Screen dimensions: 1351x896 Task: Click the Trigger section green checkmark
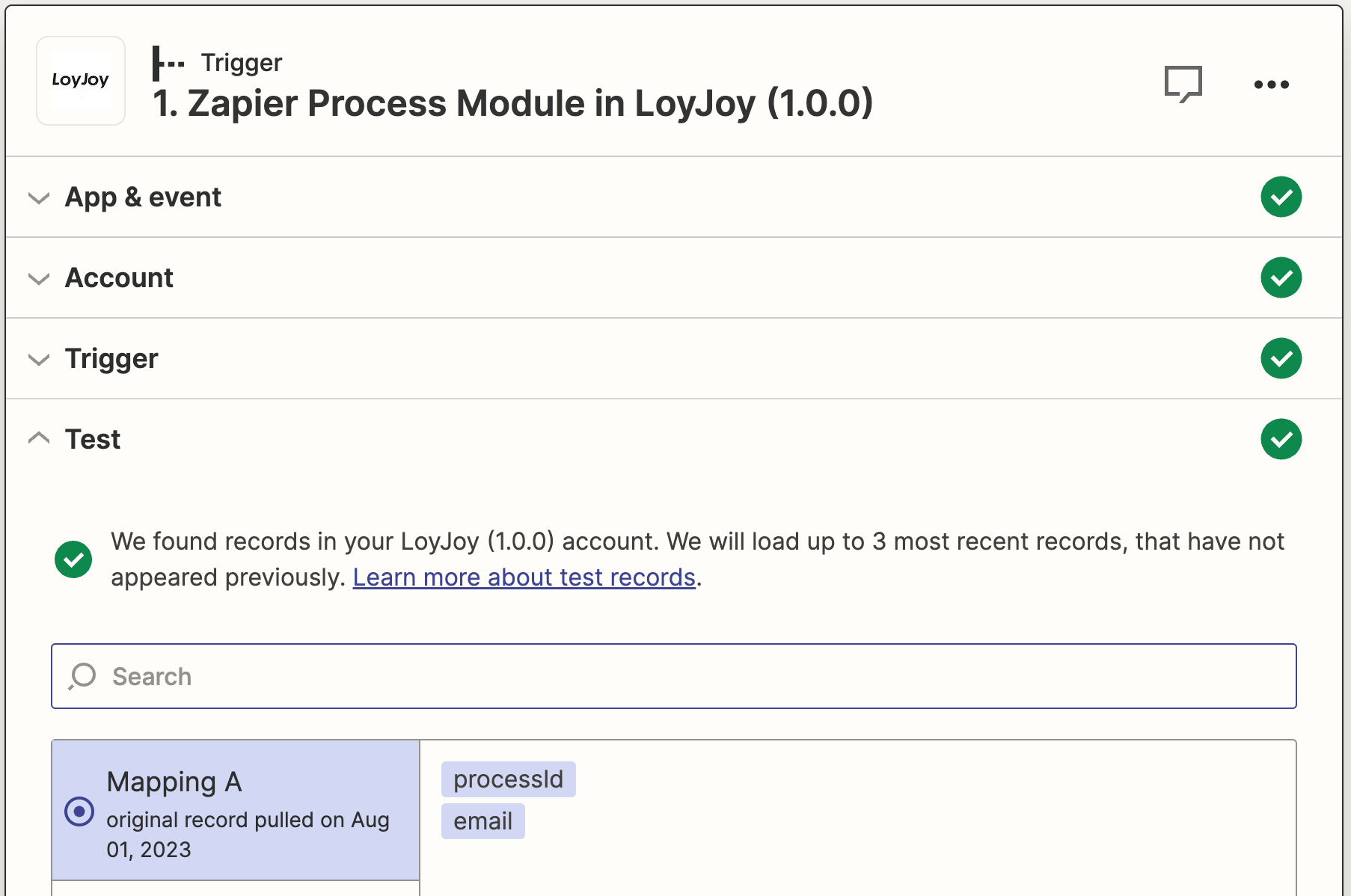pos(1281,358)
